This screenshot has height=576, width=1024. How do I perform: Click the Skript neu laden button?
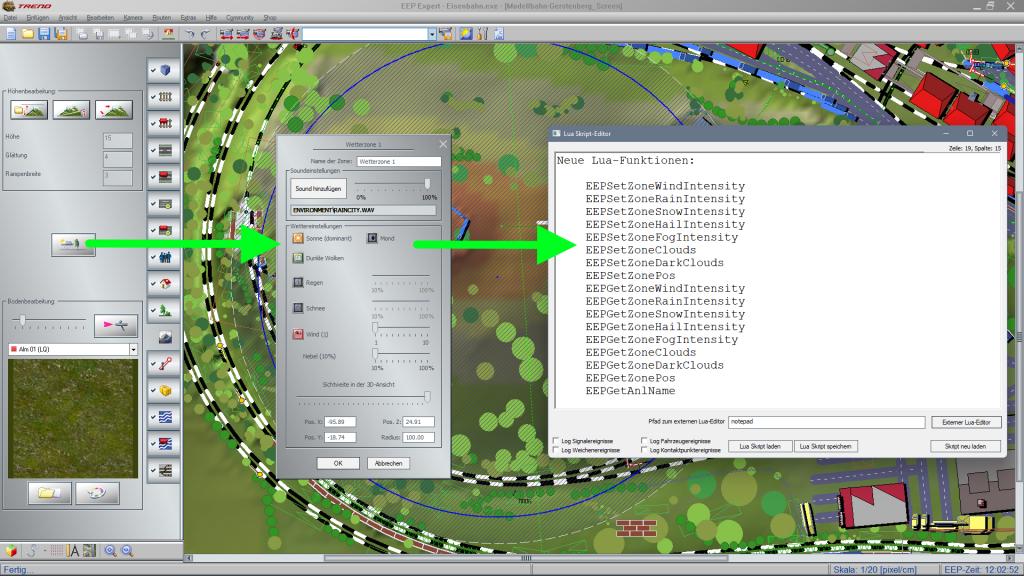click(x=965, y=447)
